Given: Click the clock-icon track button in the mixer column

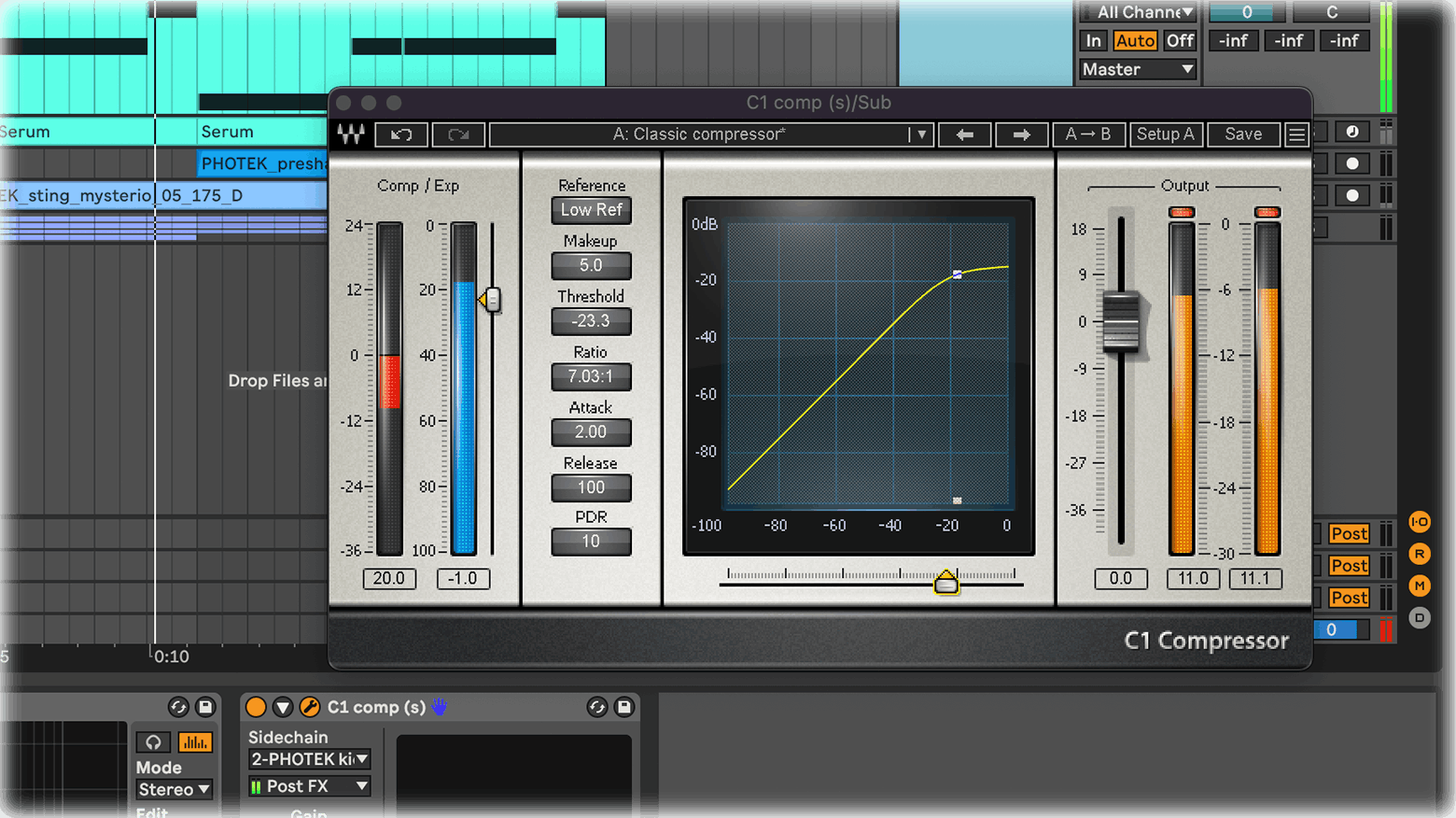Looking at the screenshot, I should (x=1351, y=132).
